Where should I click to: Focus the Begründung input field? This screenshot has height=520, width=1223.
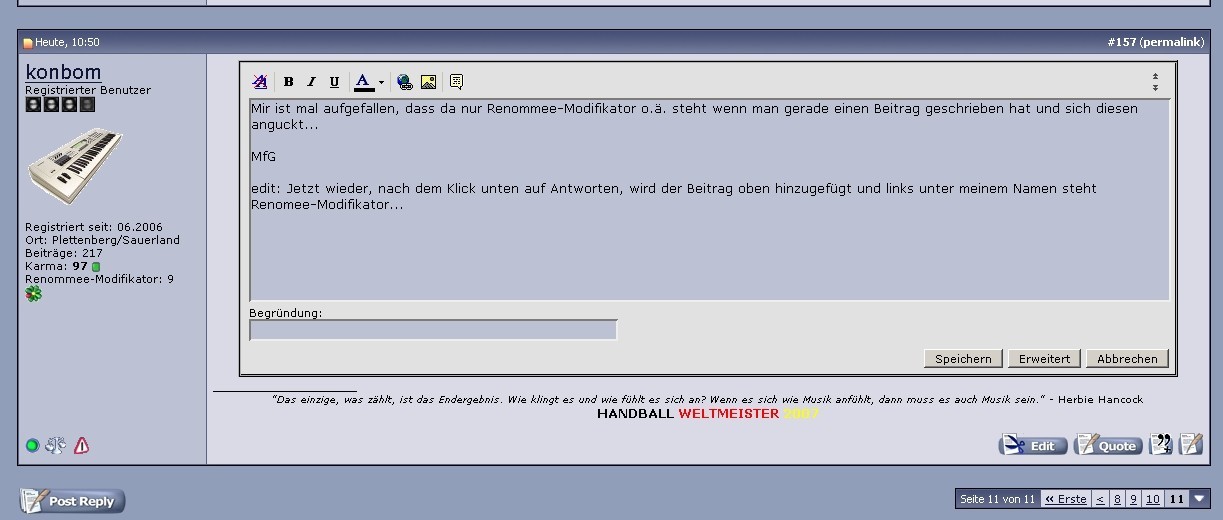tap(433, 330)
